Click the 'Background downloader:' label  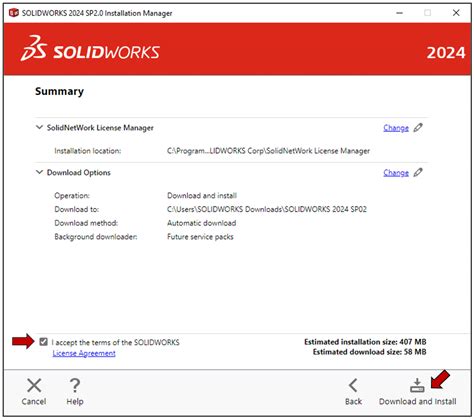[x=96, y=237]
